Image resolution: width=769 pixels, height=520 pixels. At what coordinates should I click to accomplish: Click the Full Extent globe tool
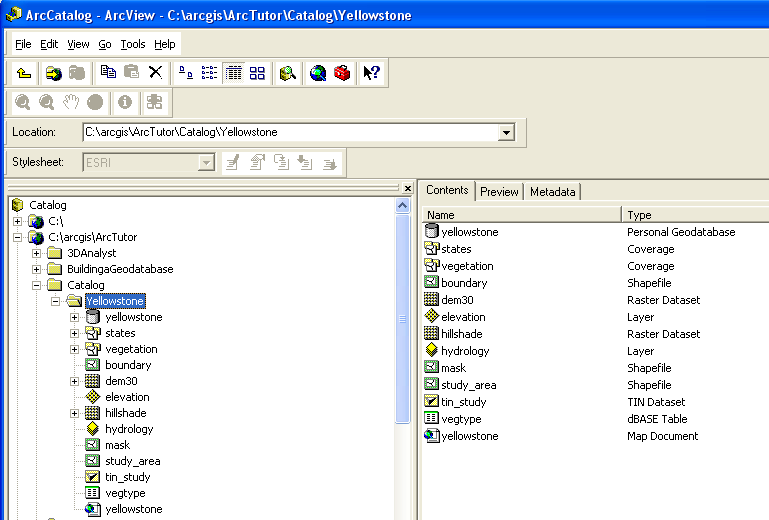[x=95, y=102]
